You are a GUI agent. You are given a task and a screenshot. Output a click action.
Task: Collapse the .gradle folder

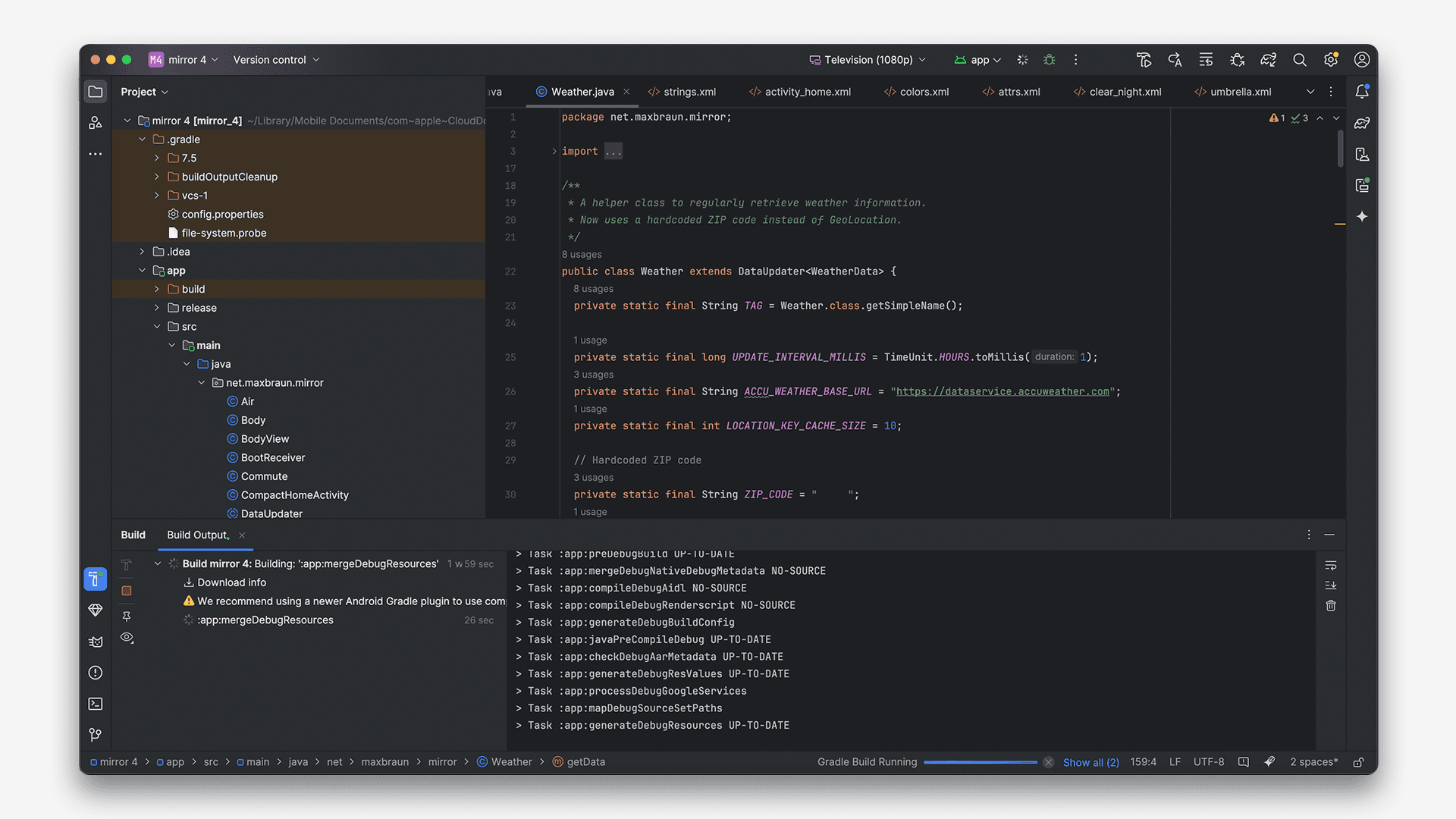(x=142, y=140)
